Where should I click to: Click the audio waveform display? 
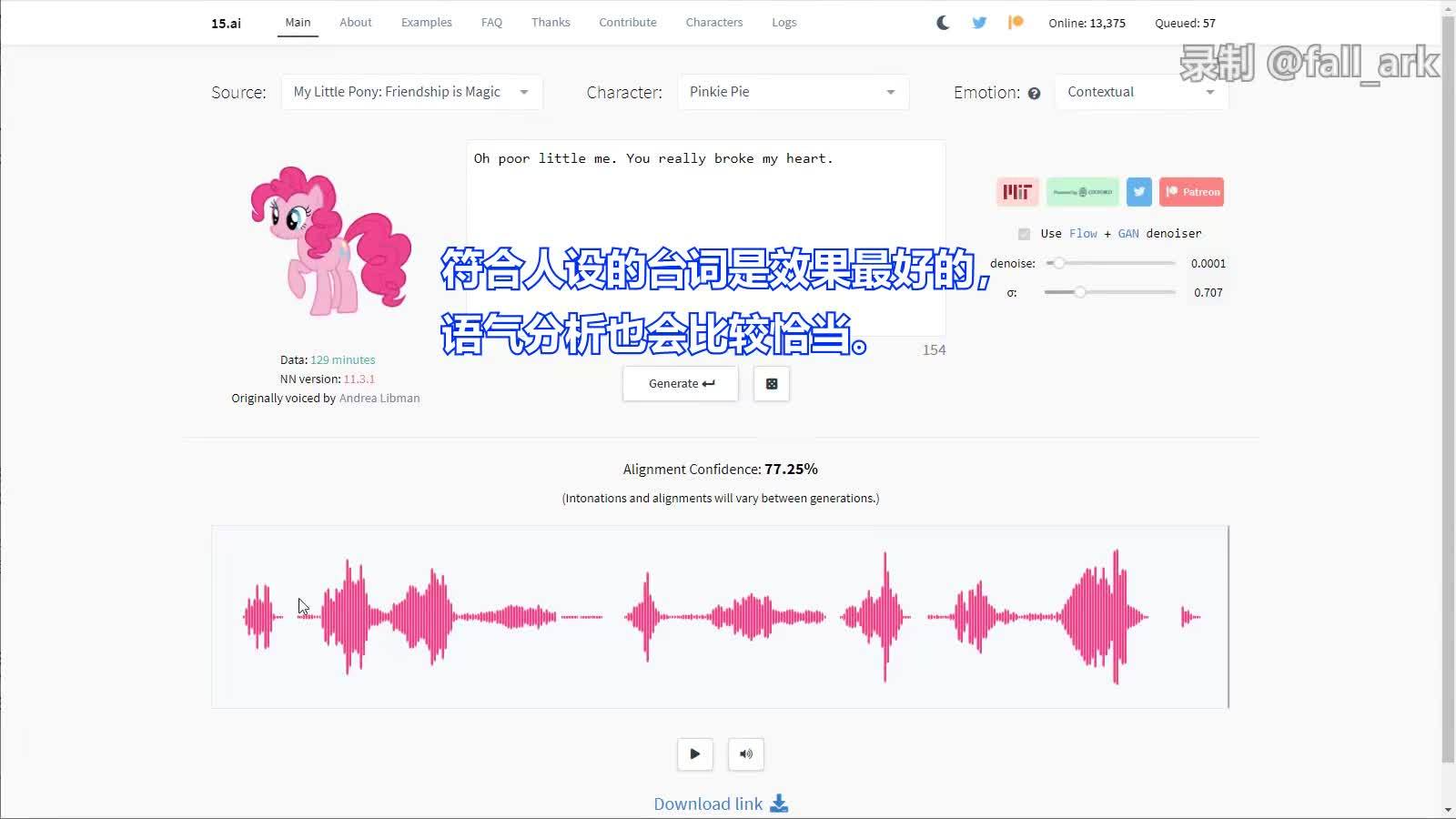720,617
